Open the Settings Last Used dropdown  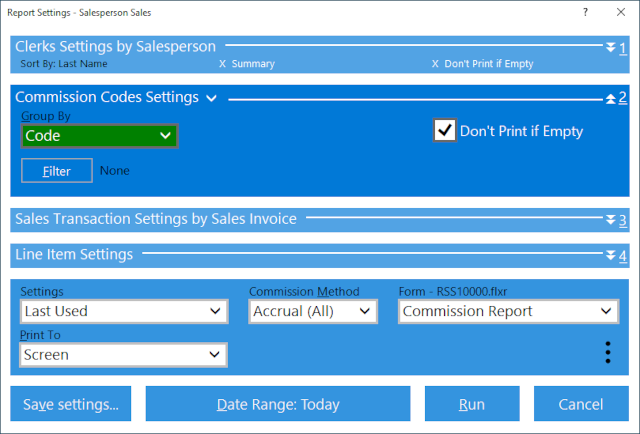(123, 311)
